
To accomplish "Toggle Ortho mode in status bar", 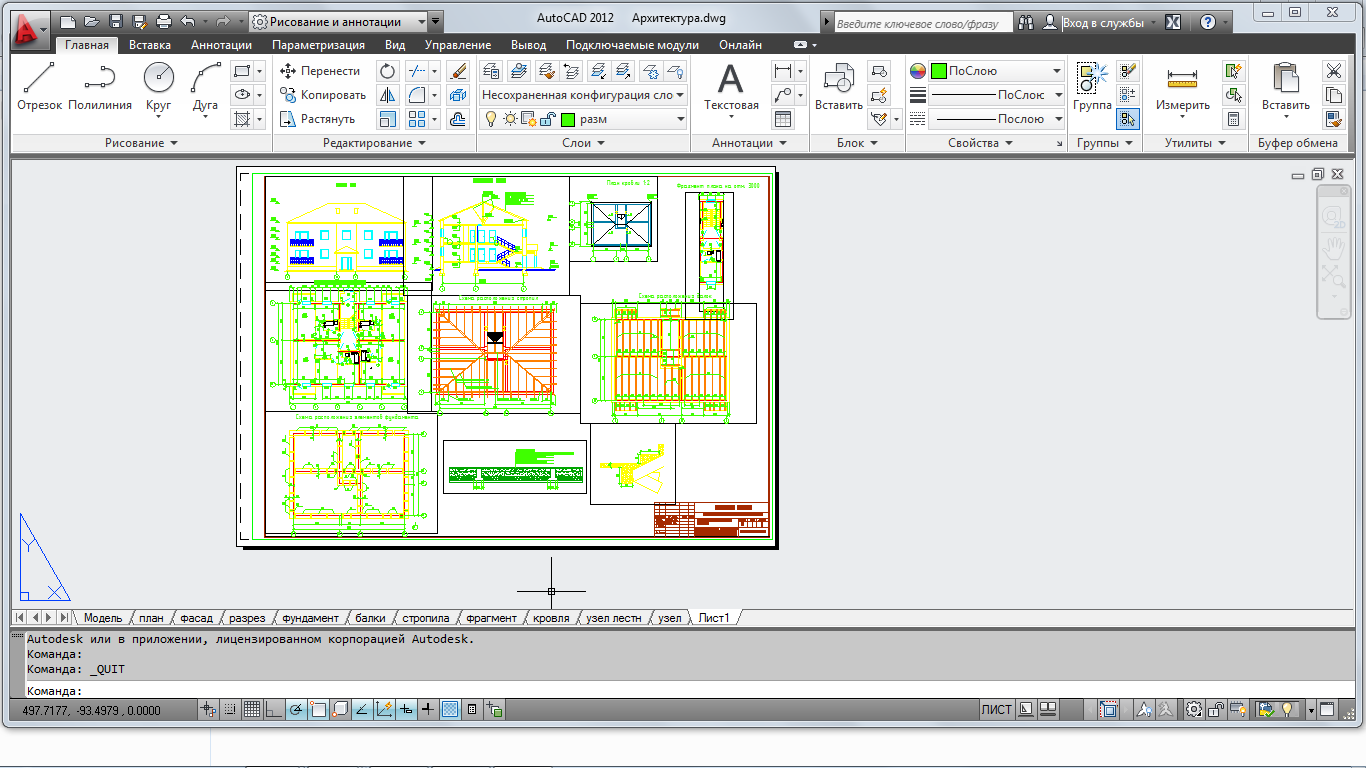I will 274,709.
